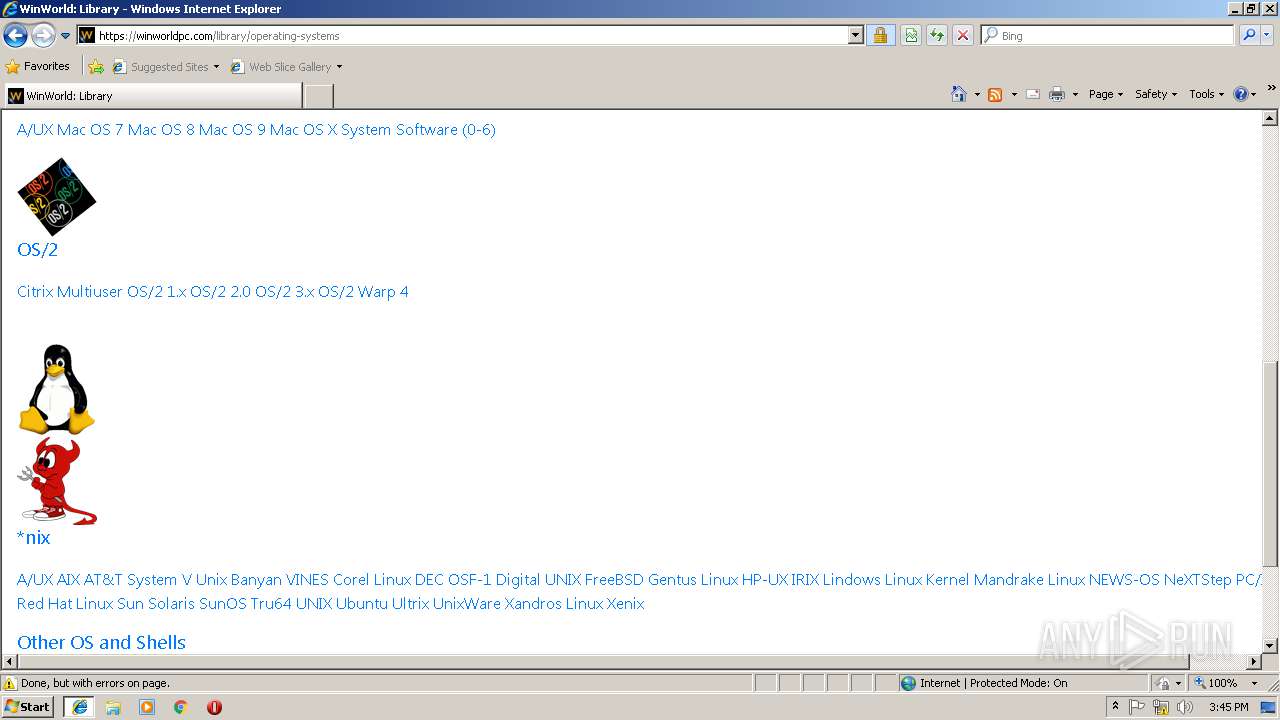Open a new blank tab

(x=318, y=96)
